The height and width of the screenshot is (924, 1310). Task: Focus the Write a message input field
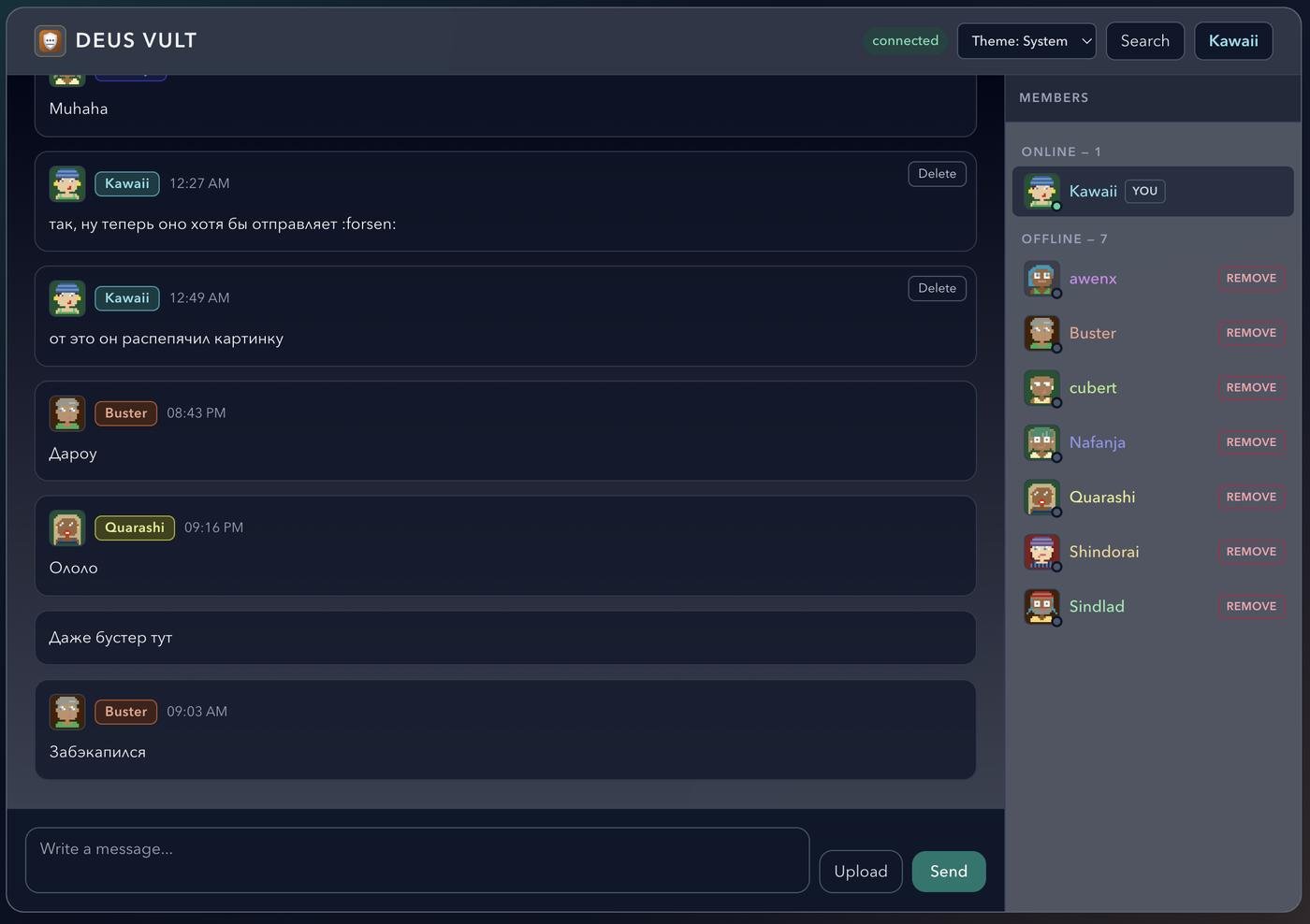pyautogui.click(x=416, y=859)
